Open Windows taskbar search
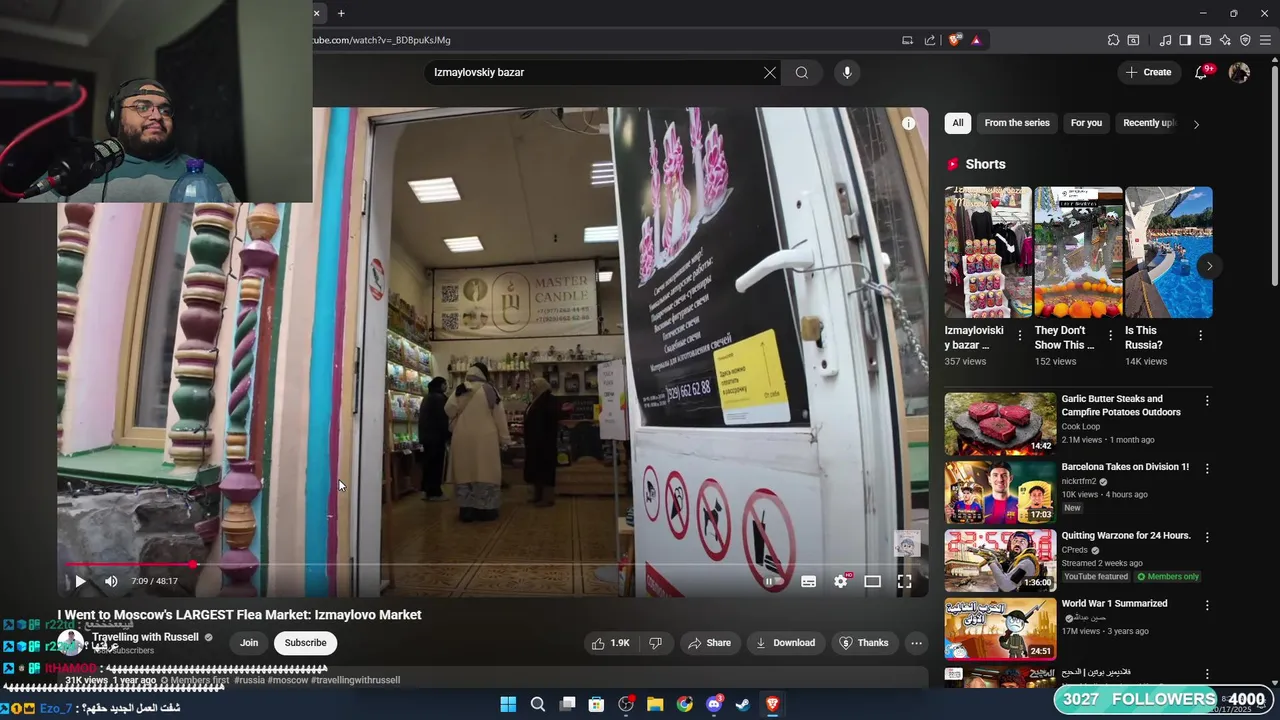 (538, 704)
